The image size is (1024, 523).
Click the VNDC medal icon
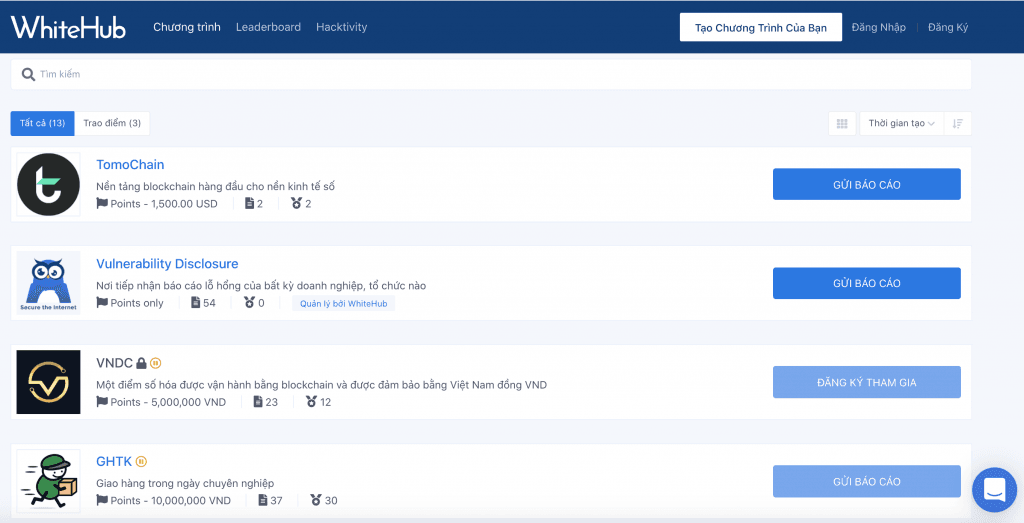click(311, 402)
